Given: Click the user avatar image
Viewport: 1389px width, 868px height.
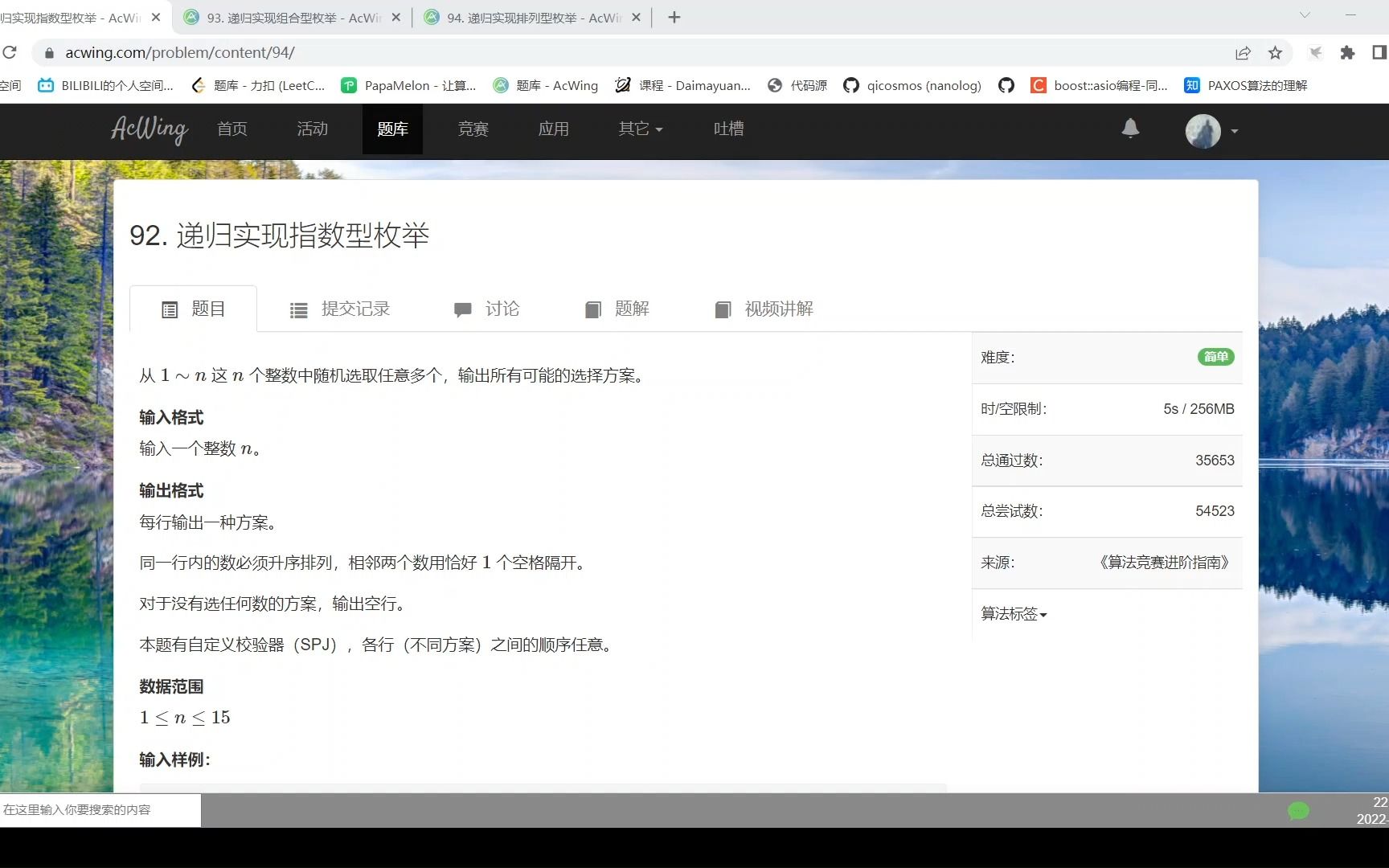Looking at the screenshot, I should (1201, 131).
